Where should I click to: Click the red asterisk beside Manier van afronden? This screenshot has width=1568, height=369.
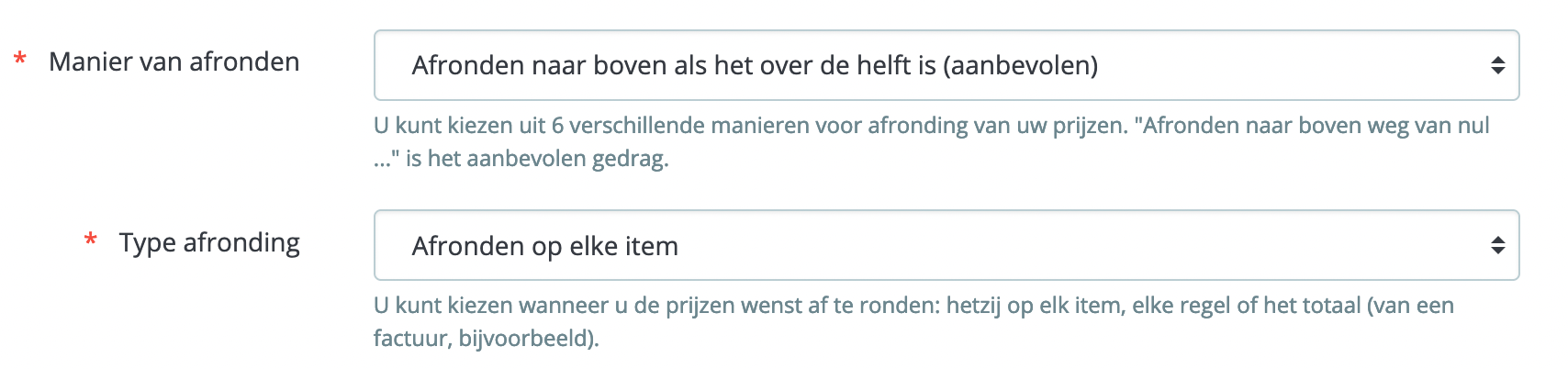click(x=19, y=61)
